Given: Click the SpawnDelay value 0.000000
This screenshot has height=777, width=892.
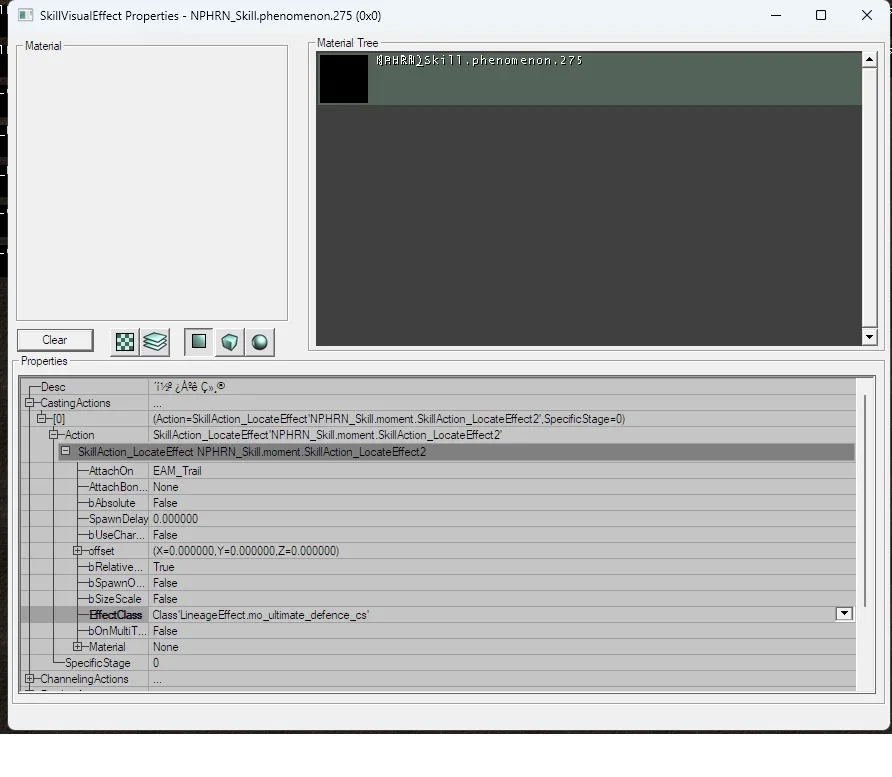Looking at the screenshot, I should (175, 519).
